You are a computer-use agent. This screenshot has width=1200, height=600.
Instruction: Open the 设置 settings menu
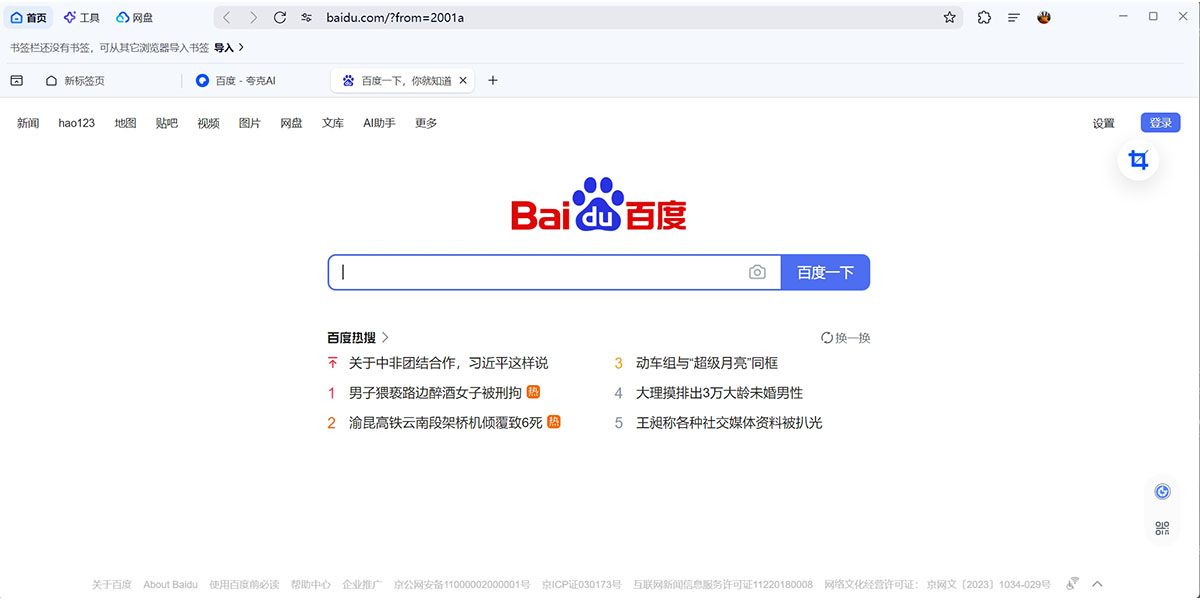(x=1103, y=123)
